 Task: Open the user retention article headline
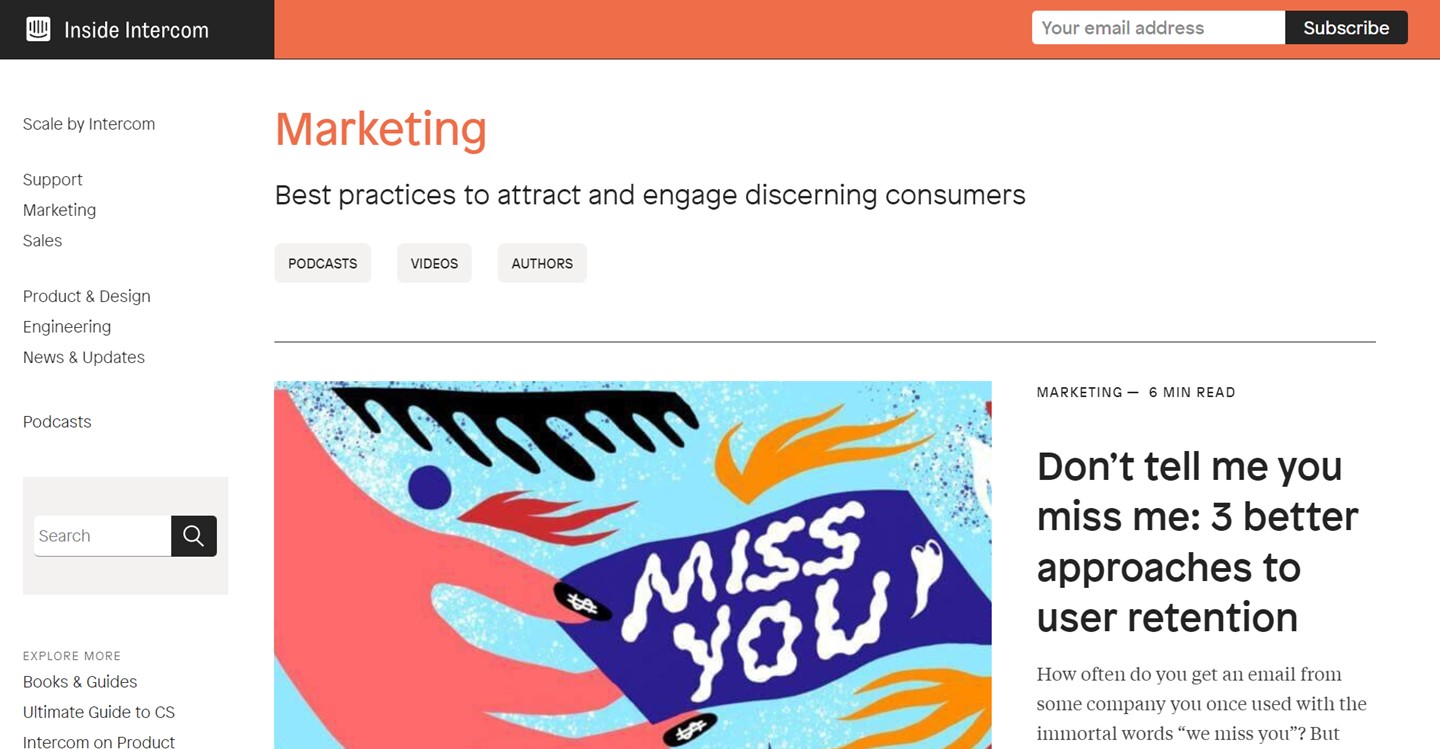point(1197,542)
